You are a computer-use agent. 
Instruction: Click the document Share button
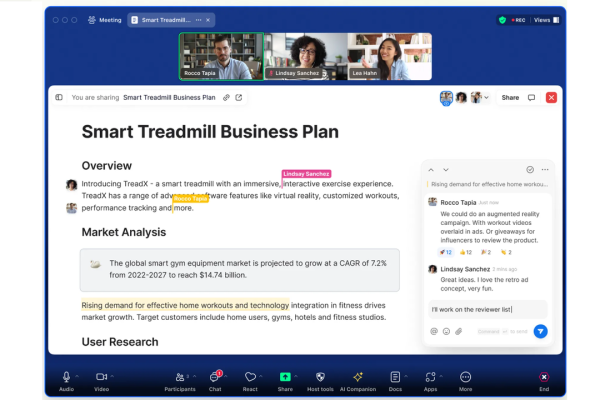pyautogui.click(x=510, y=98)
